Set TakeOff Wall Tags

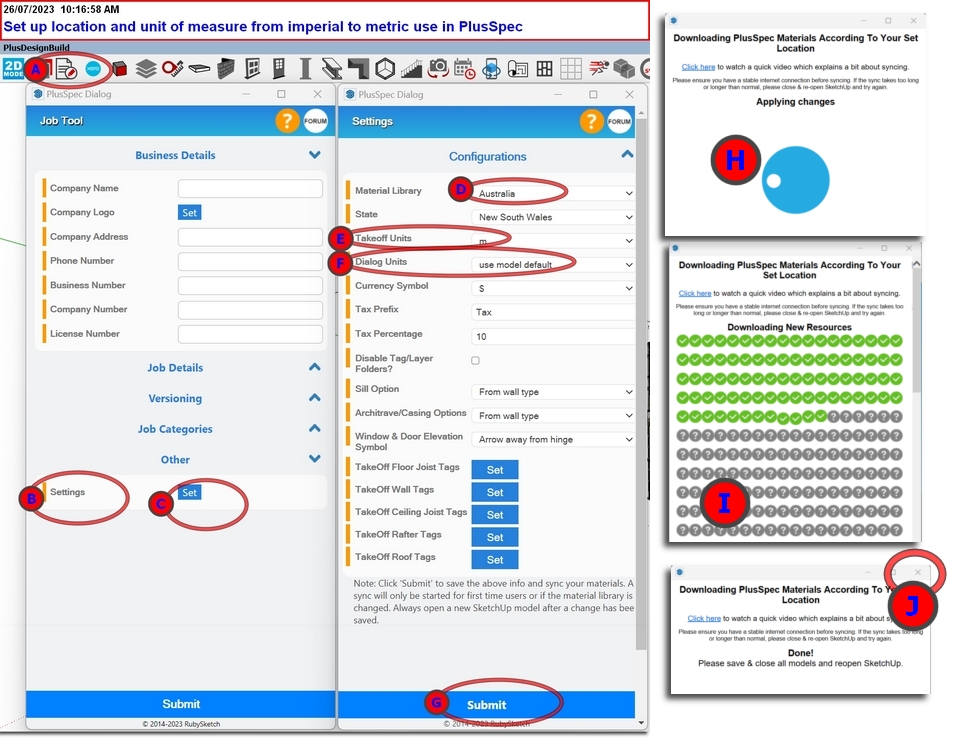[x=495, y=493]
